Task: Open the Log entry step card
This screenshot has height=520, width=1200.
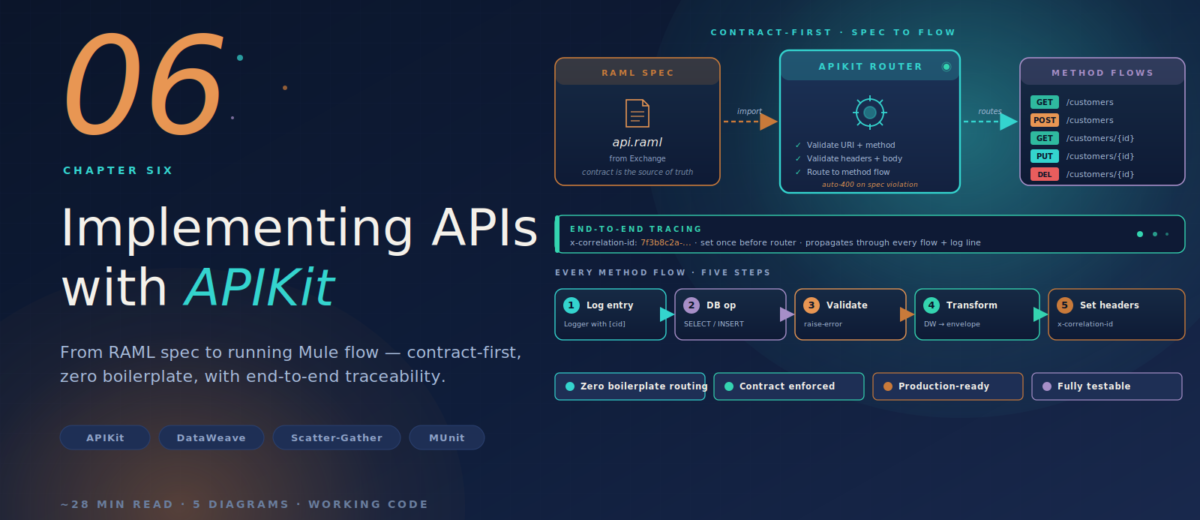Action: coord(610,314)
